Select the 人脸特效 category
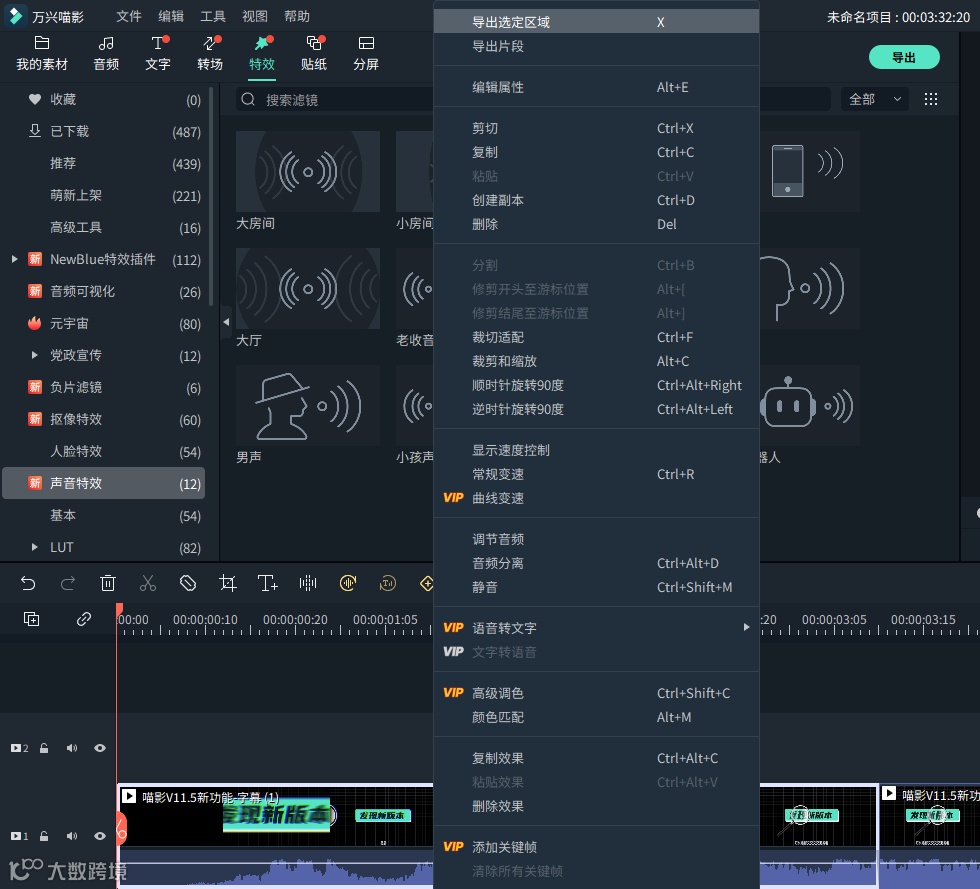Image resolution: width=980 pixels, height=889 pixels. tap(104, 451)
